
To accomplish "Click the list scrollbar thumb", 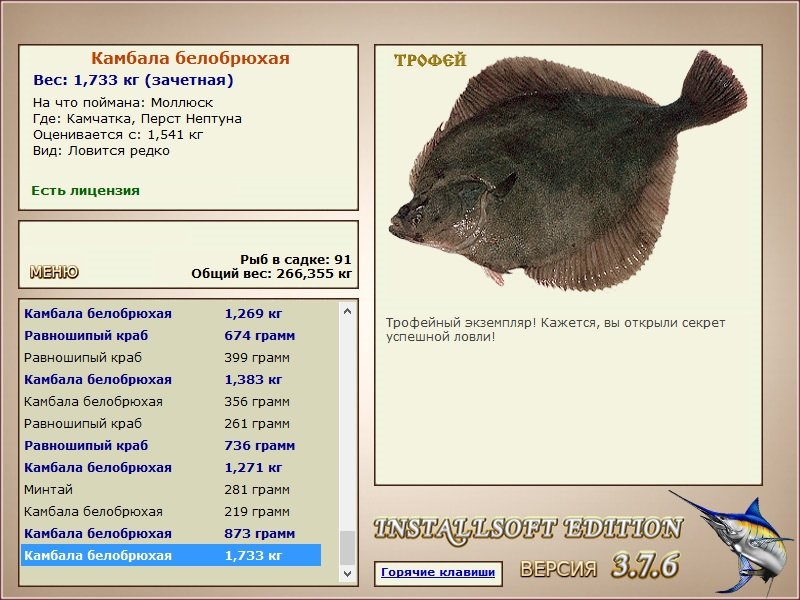I will click(x=347, y=548).
